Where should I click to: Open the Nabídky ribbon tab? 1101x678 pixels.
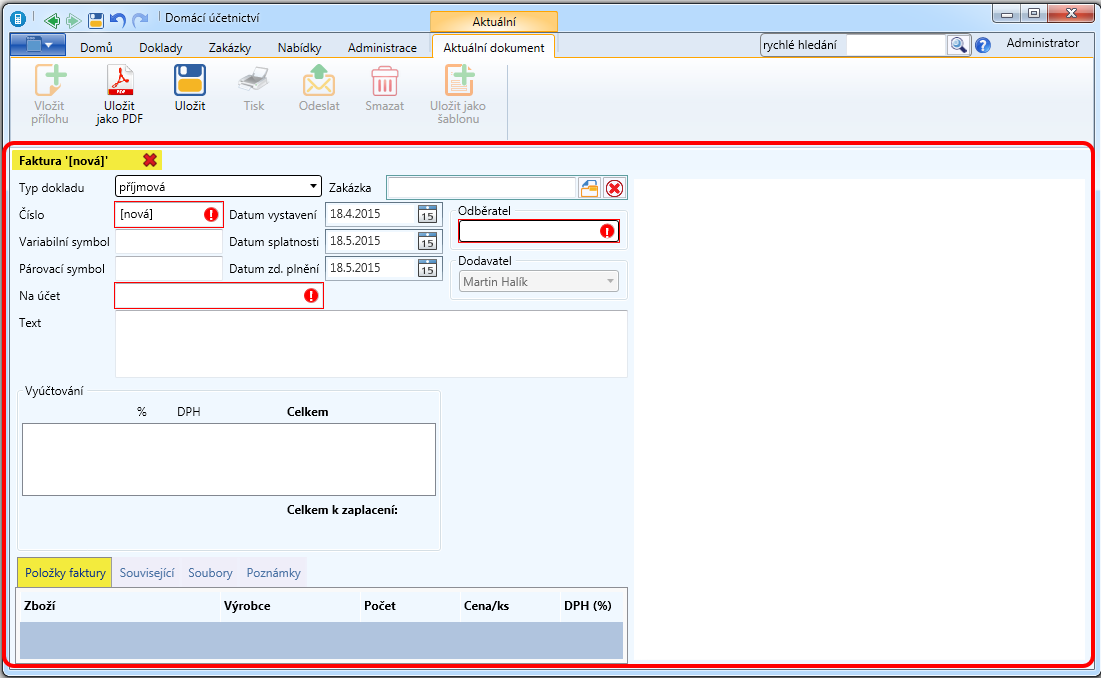pos(299,48)
